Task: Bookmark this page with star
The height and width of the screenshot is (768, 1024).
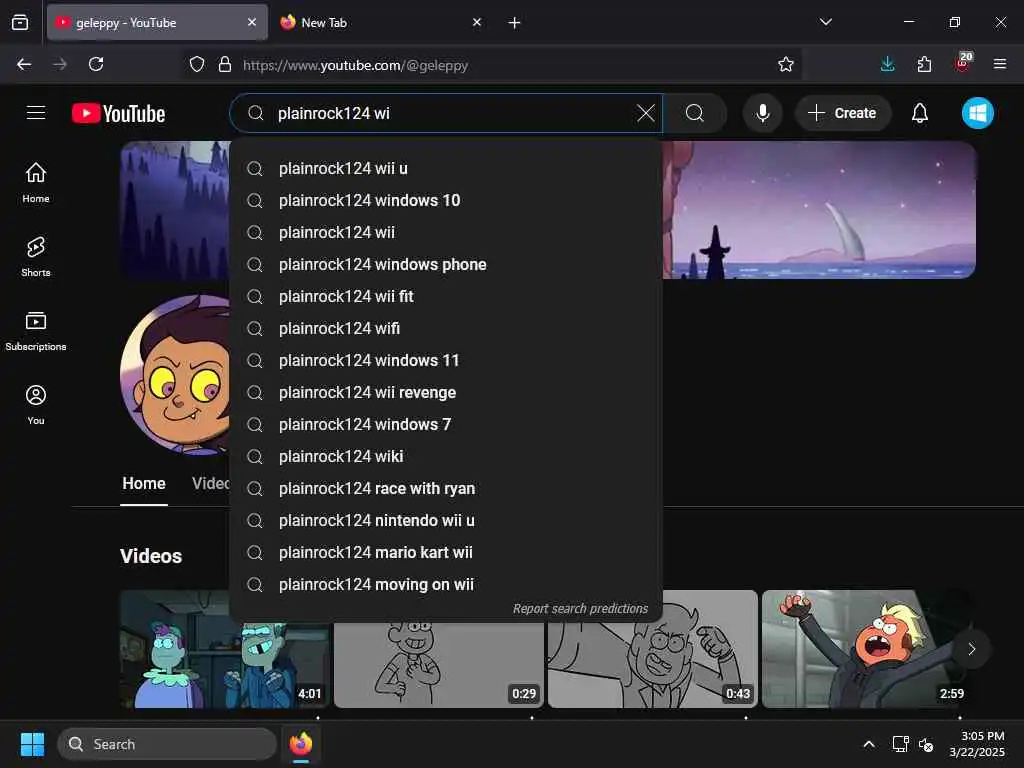Action: [x=786, y=64]
